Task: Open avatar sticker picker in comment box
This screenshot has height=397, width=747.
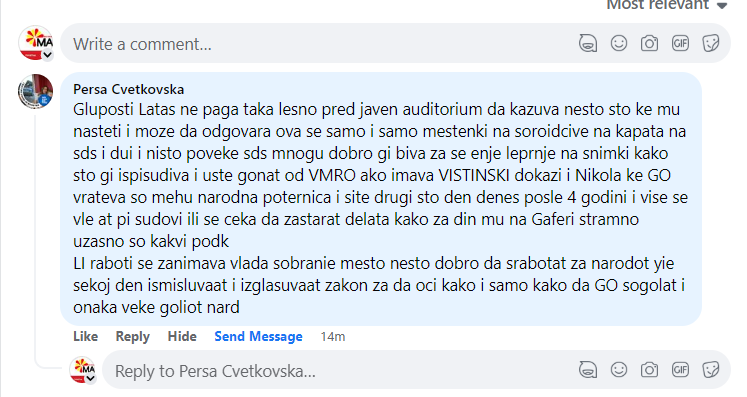Action: 588,43
